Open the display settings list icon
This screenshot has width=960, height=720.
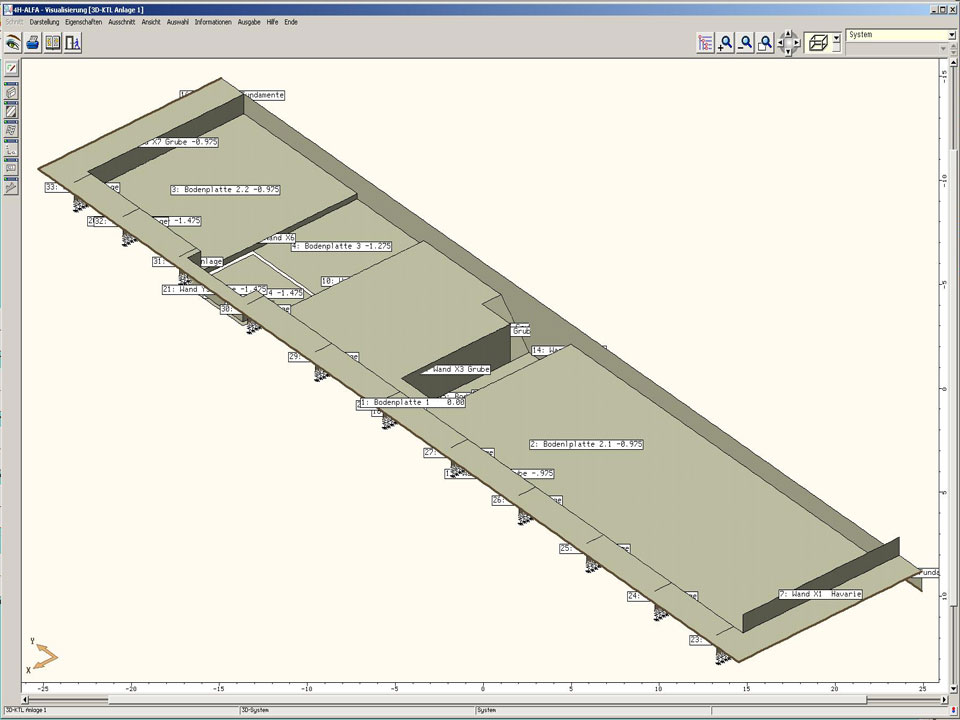point(705,43)
